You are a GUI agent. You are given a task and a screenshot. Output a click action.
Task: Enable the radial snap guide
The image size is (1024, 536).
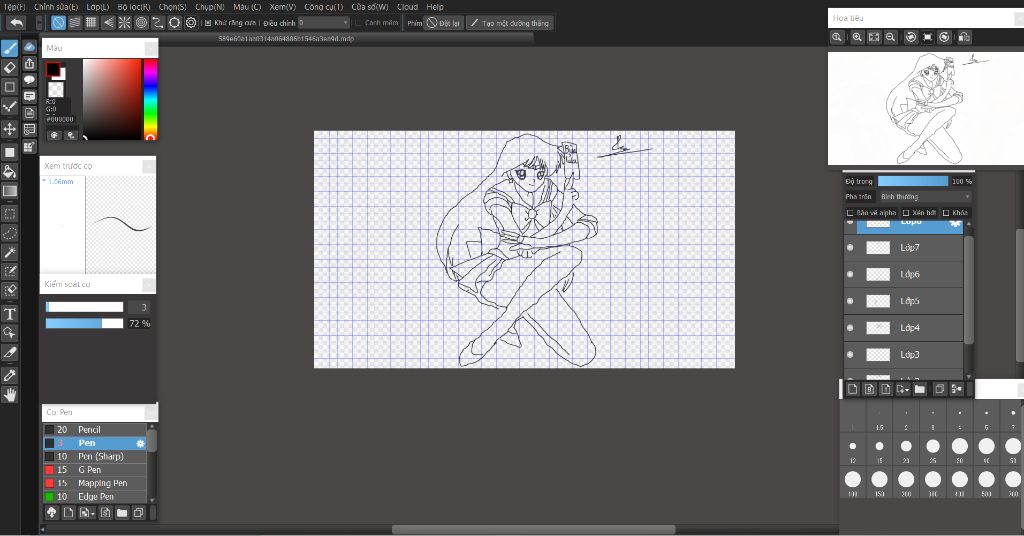pos(125,23)
